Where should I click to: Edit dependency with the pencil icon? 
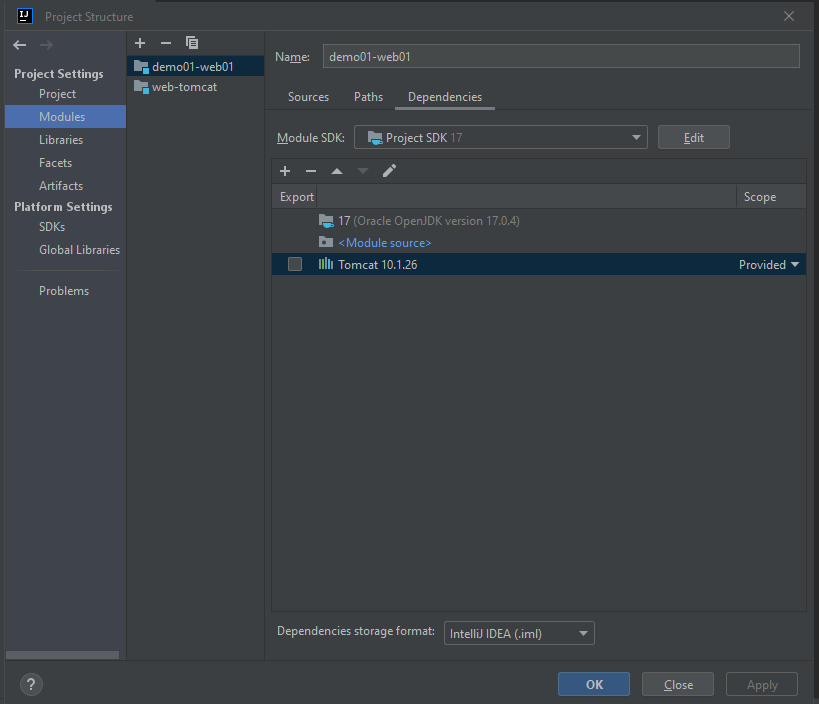coord(389,171)
